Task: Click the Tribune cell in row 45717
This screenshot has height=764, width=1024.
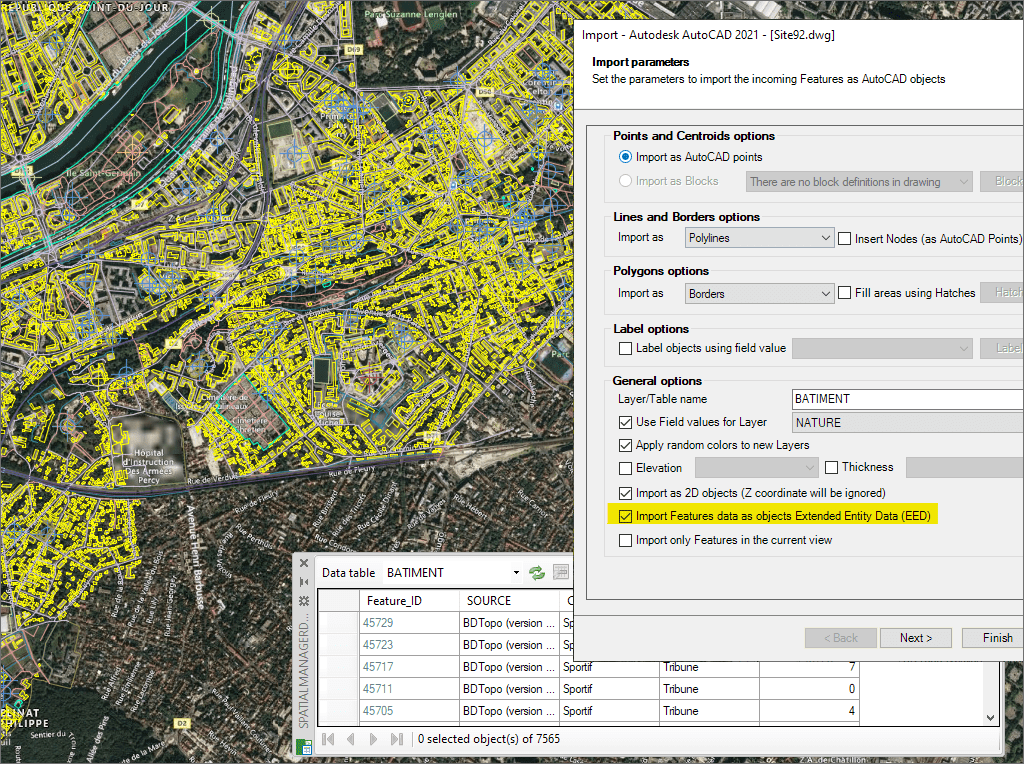Action: [x=709, y=667]
